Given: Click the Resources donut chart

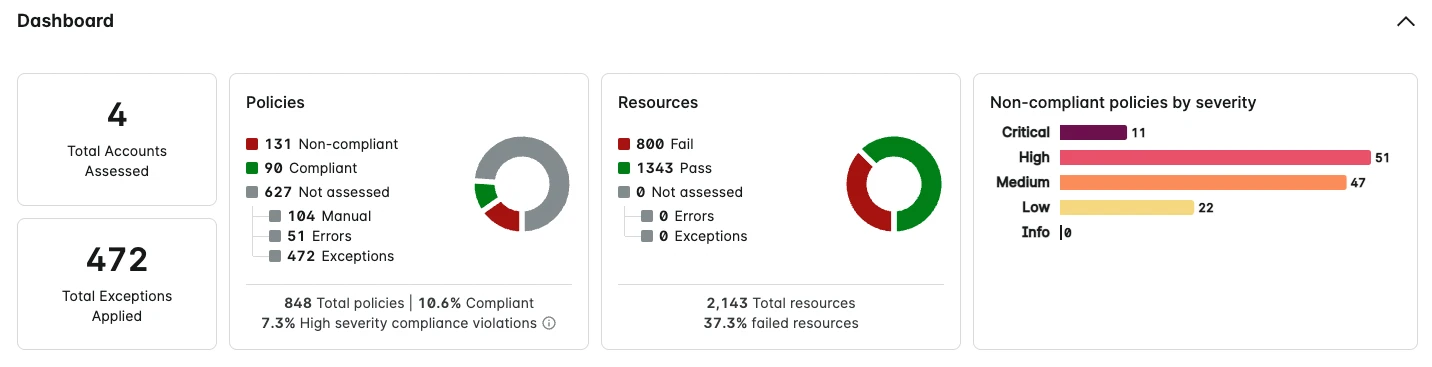Looking at the screenshot, I should tap(894, 185).
